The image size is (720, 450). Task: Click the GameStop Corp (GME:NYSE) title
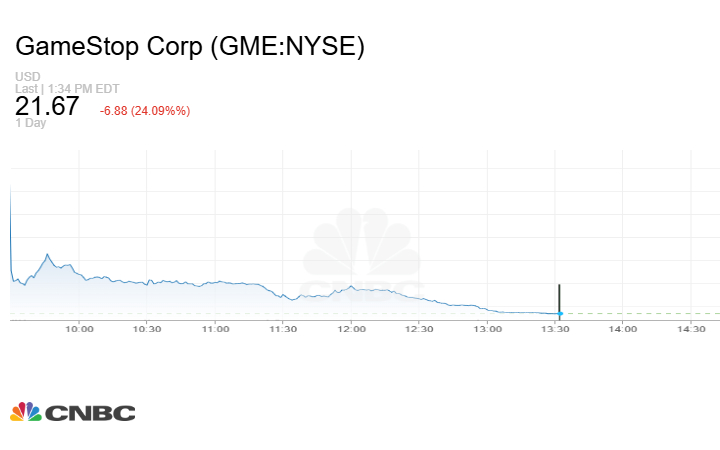[x=190, y=48]
